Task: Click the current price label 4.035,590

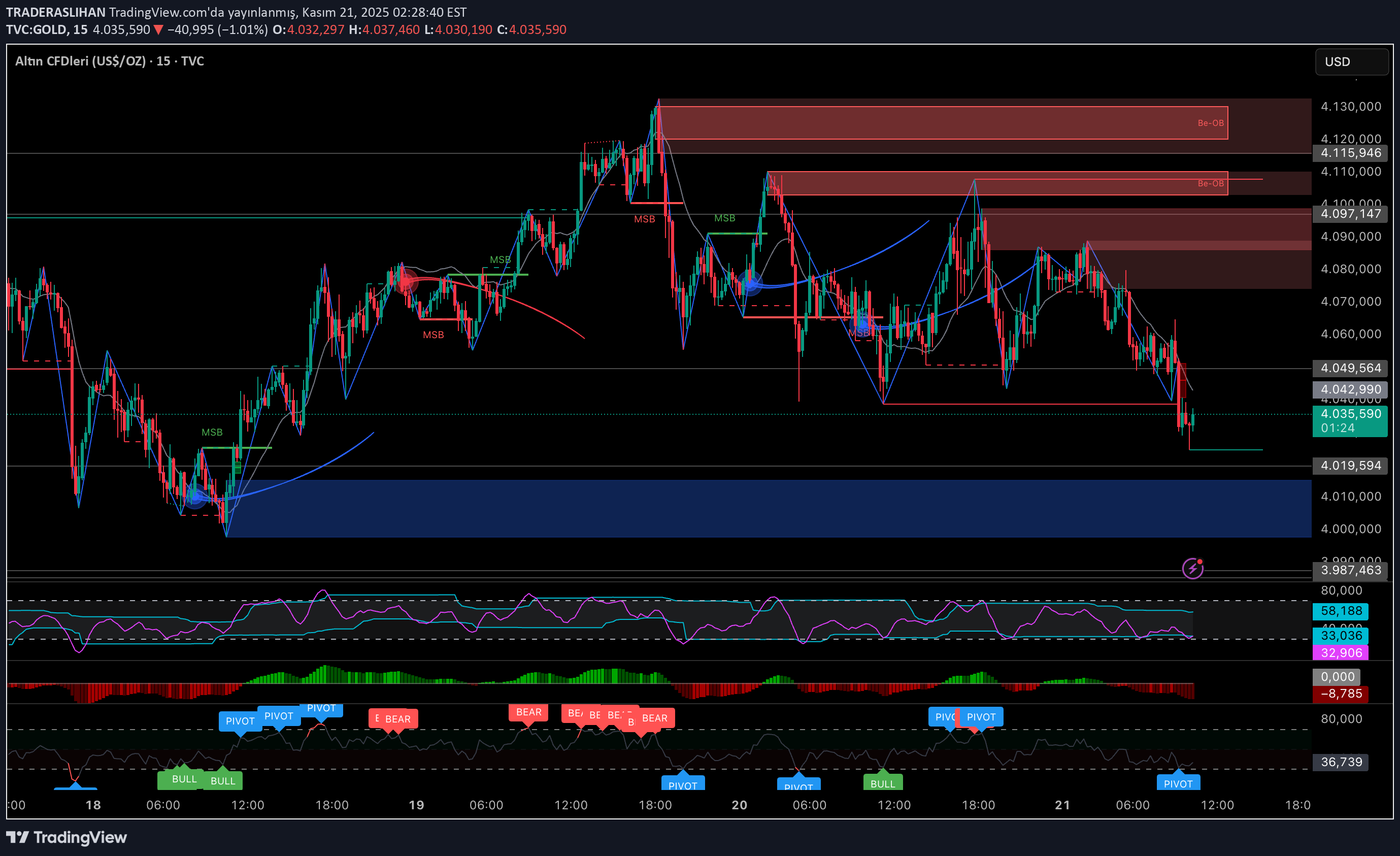Action: click(x=1350, y=414)
